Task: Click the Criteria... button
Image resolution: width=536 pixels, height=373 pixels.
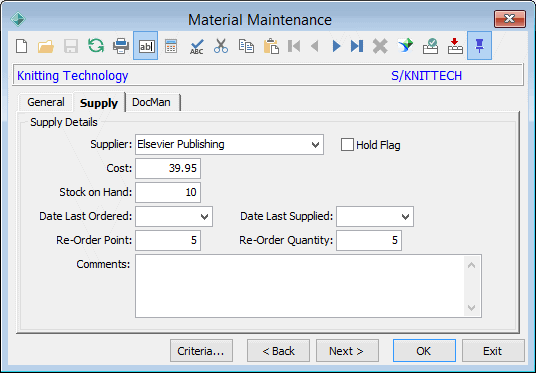Action: click(201, 351)
